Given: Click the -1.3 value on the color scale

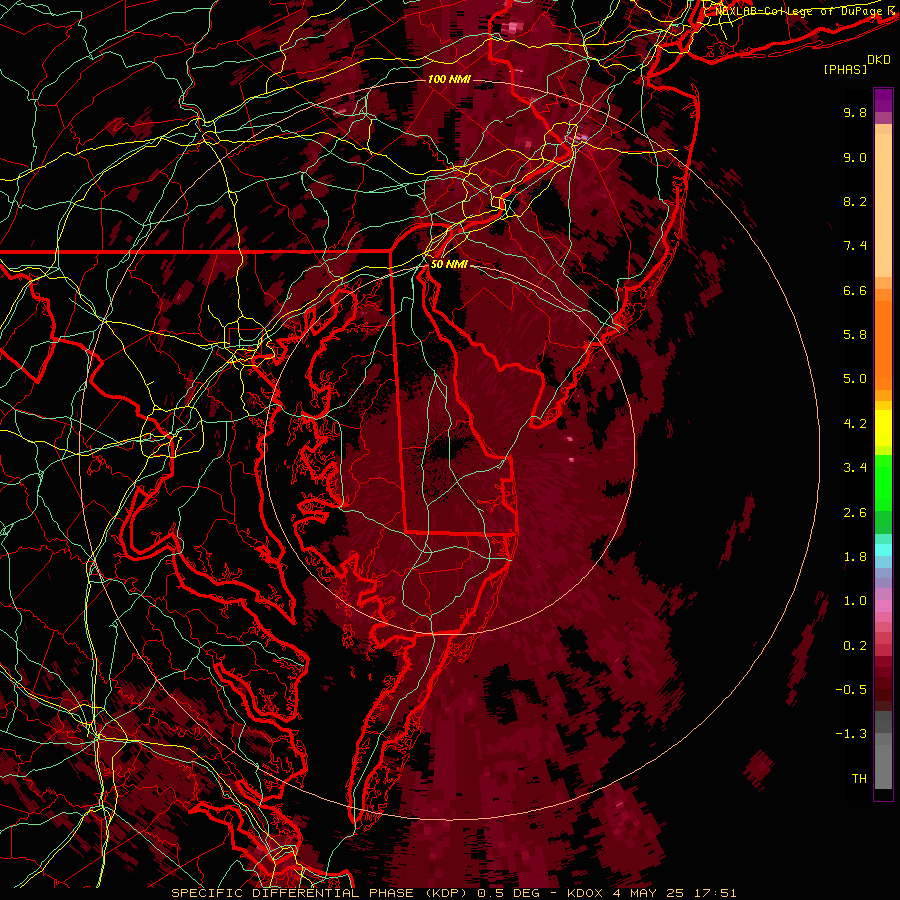Looking at the screenshot, I should point(851,734).
